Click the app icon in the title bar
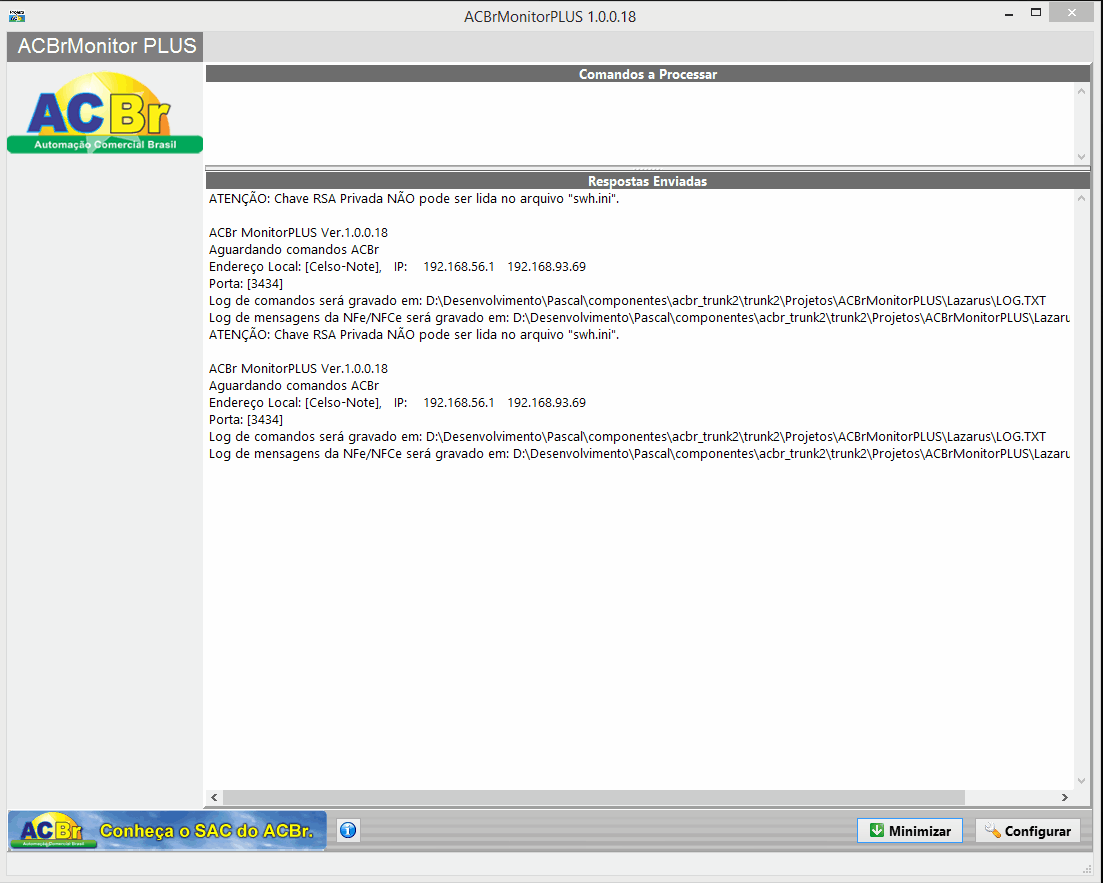 coord(17,15)
